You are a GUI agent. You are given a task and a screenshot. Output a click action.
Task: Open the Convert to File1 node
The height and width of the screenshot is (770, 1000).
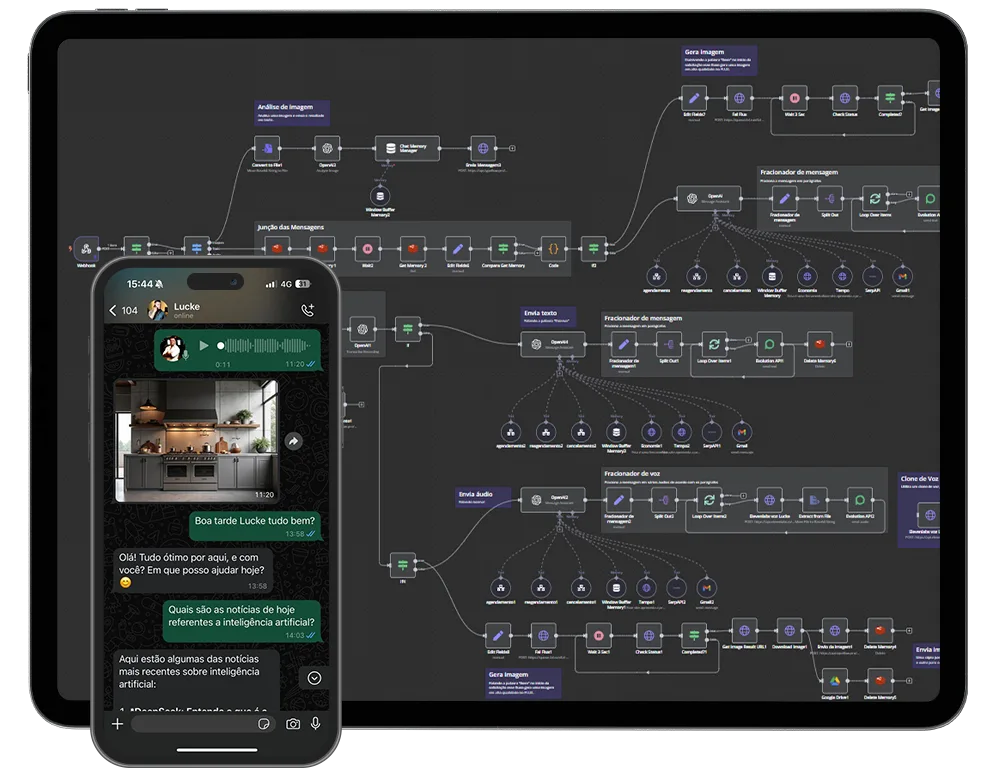[268, 150]
